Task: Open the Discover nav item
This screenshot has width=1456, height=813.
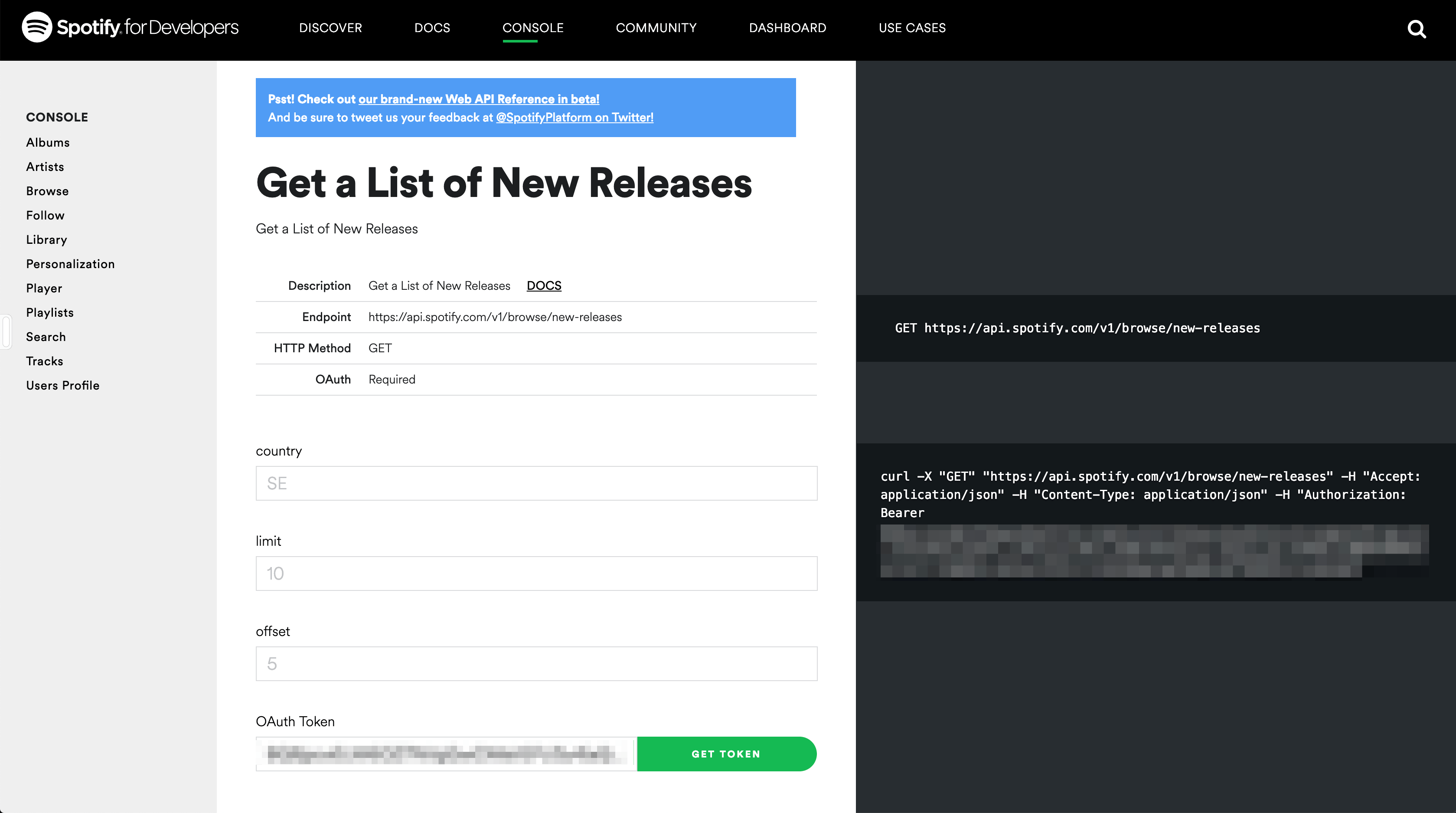Action: coord(331,28)
